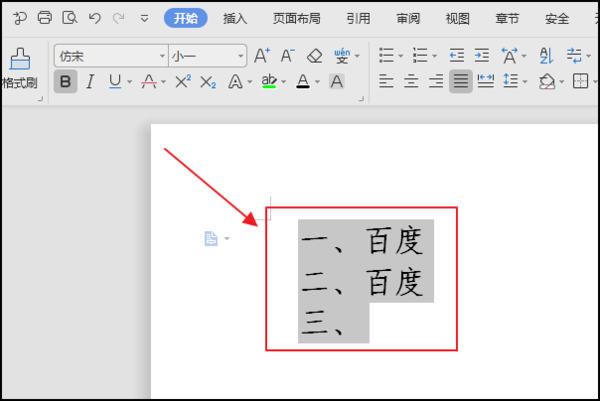Redo the last undone action

pos(119,18)
